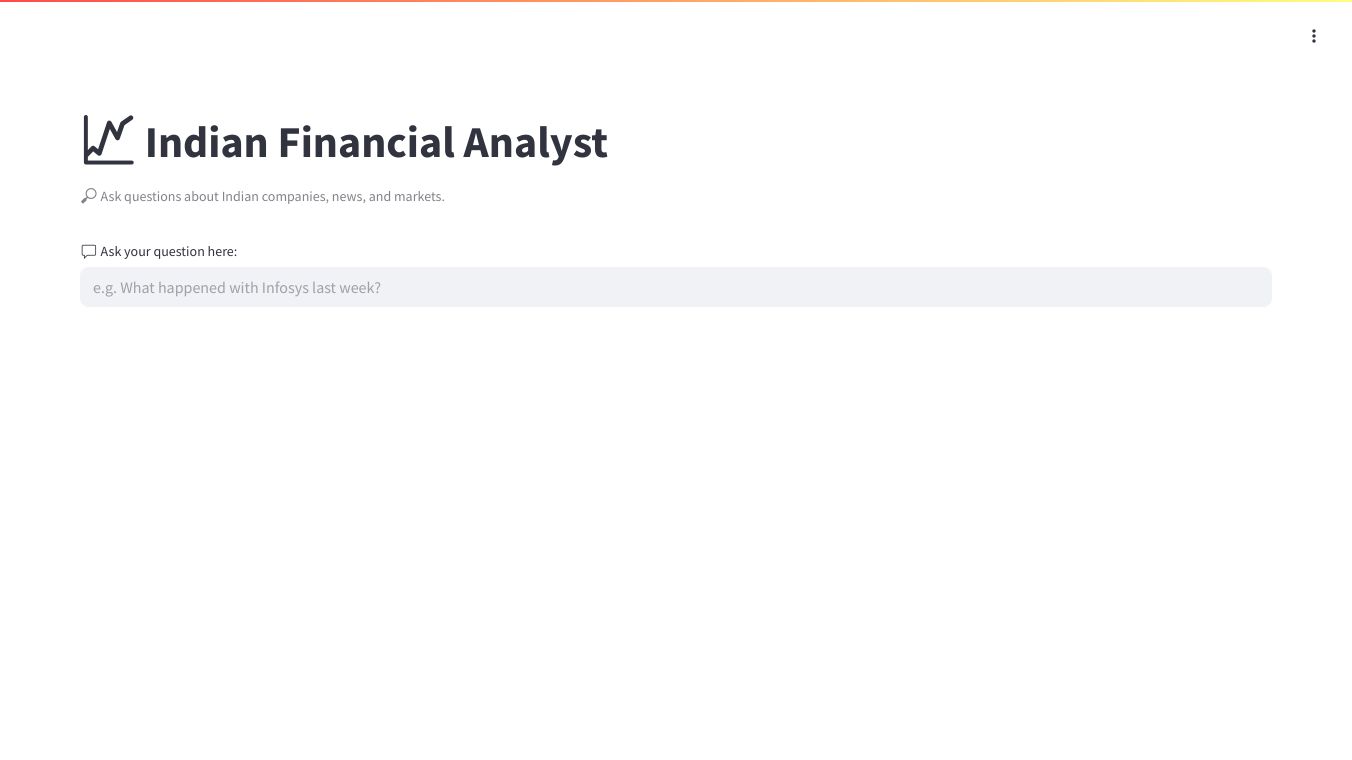The width and height of the screenshot is (1352, 760).
Task: Open the three-dot main menu
Action: click(1313, 36)
